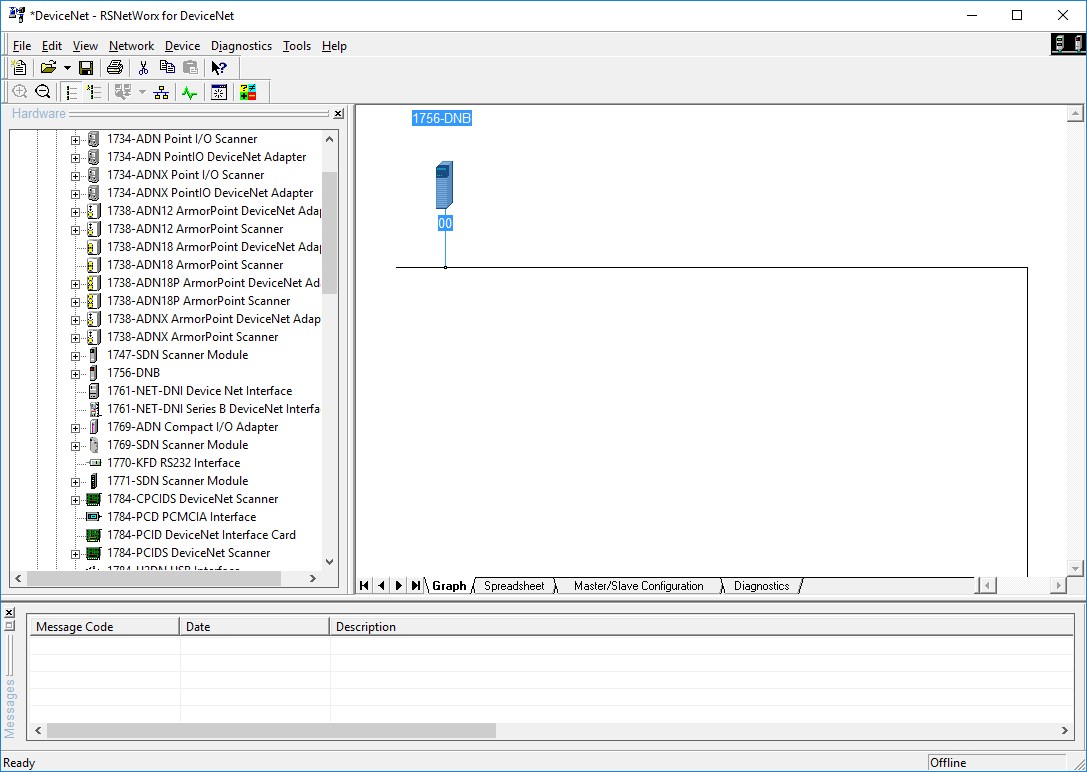Click the Description column header
The image size is (1087, 772).
tap(702, 626)
